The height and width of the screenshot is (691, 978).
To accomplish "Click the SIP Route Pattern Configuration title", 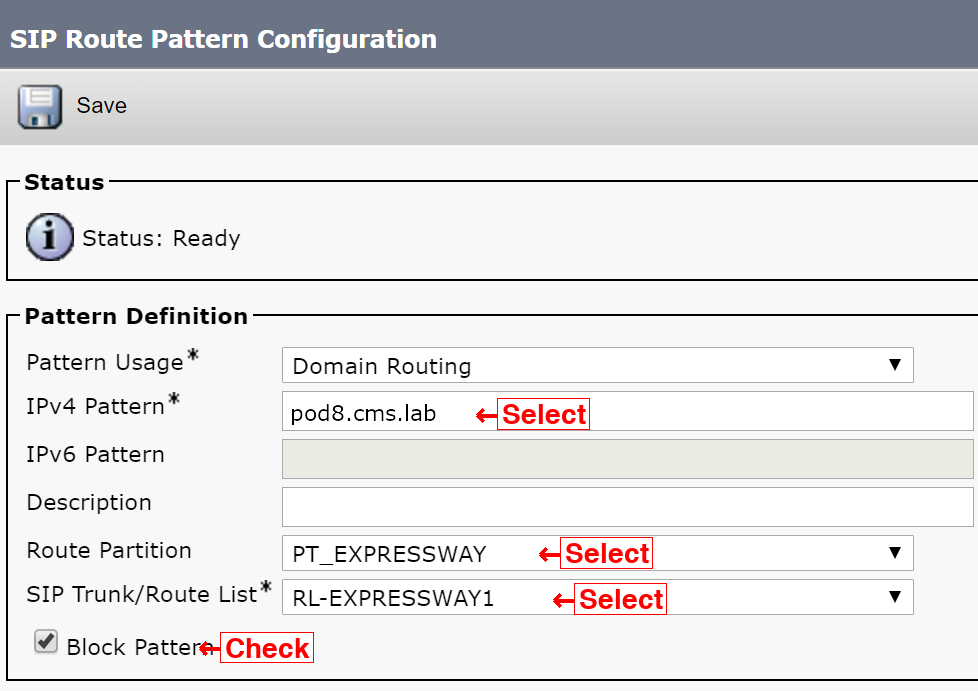I will (x=223, y=39).
